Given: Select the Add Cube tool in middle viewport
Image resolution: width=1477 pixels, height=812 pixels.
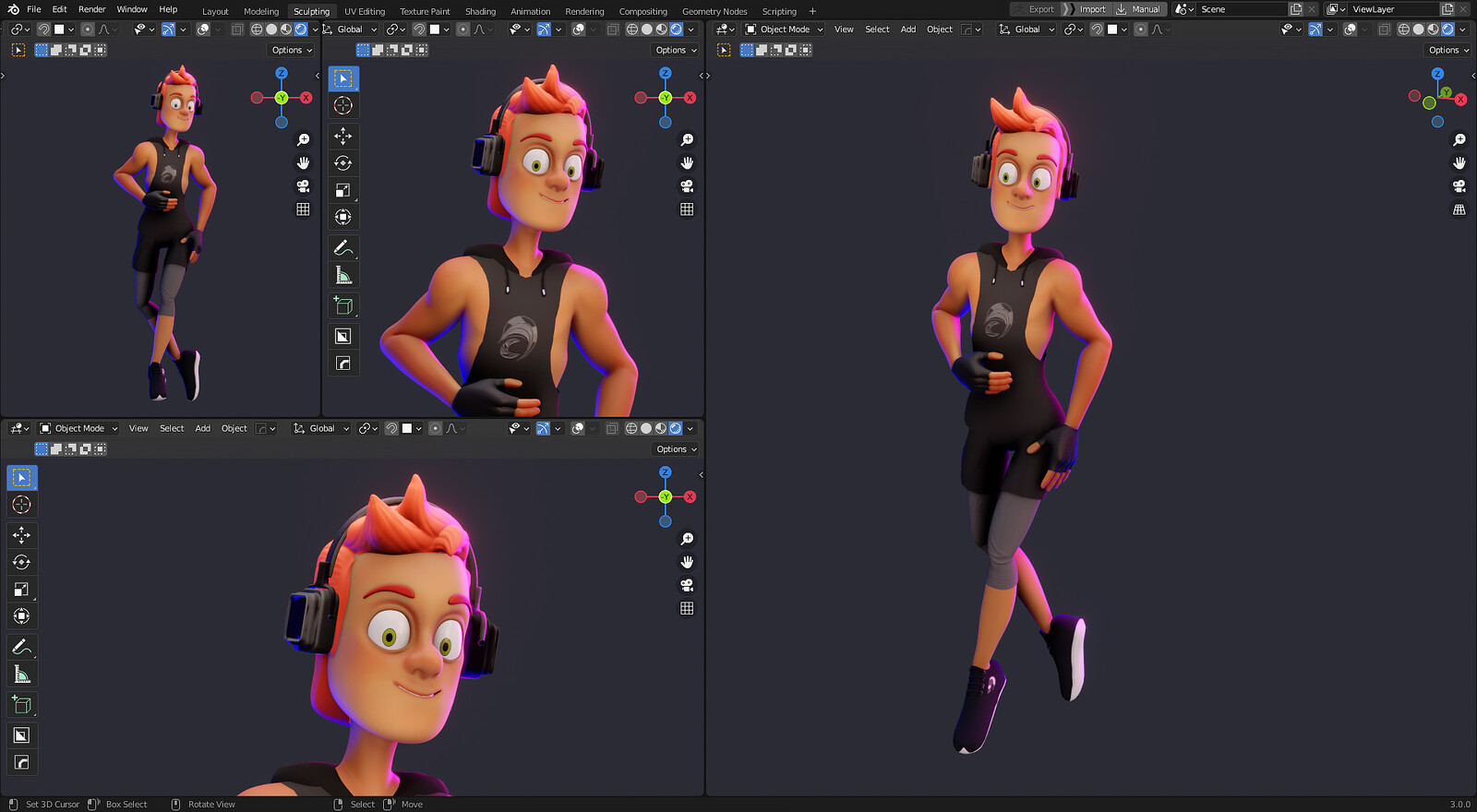Looking at the screenshot, I should [x=343, y=305].
